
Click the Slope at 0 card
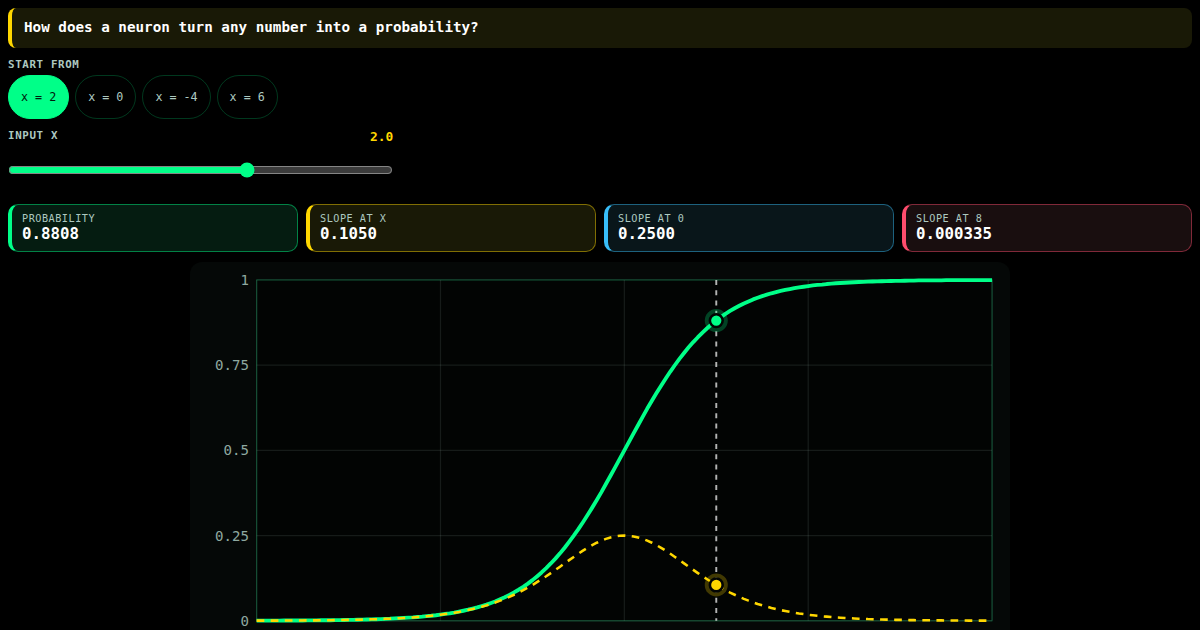(749, 228)
